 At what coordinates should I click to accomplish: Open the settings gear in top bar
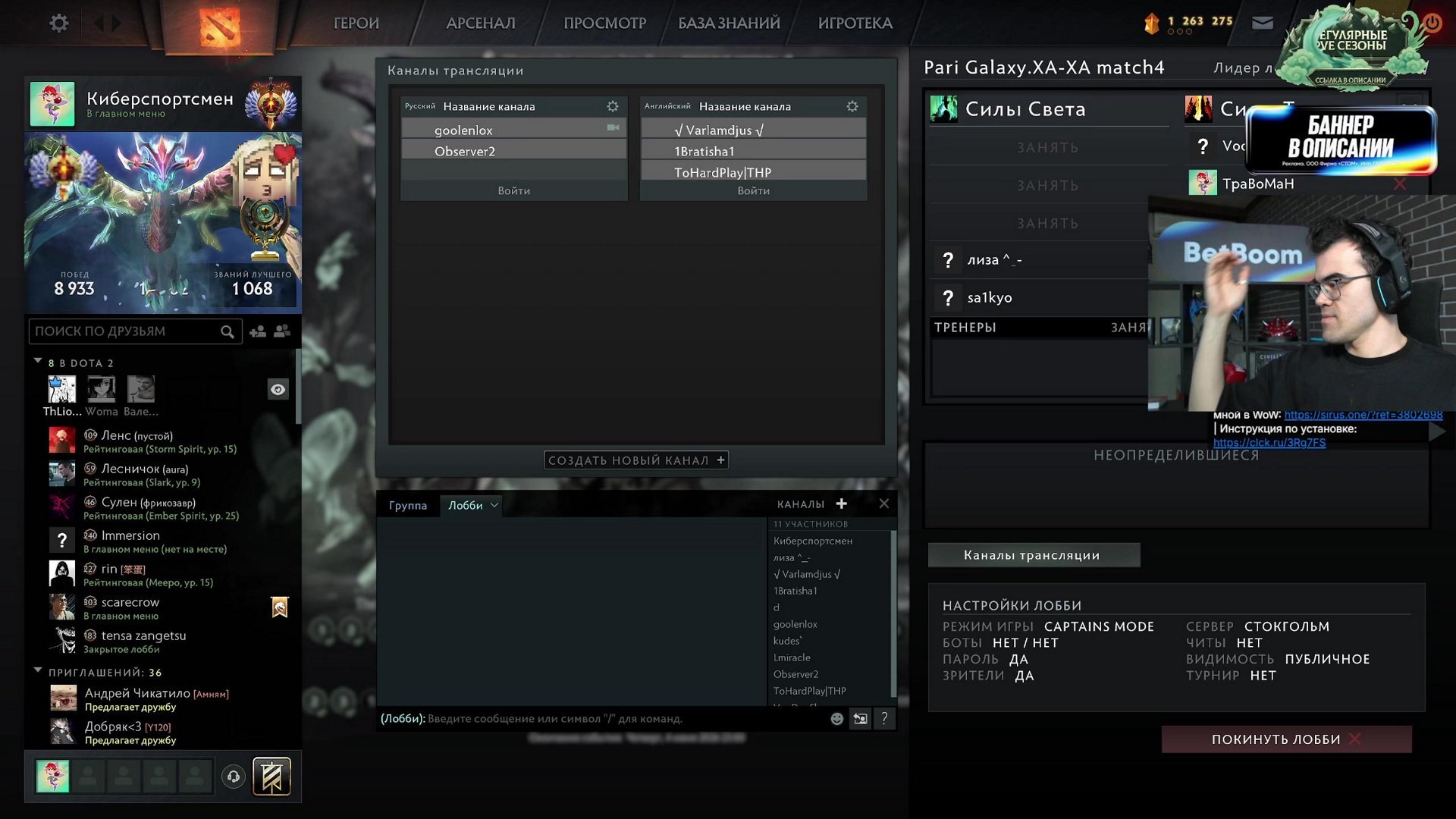59,24
